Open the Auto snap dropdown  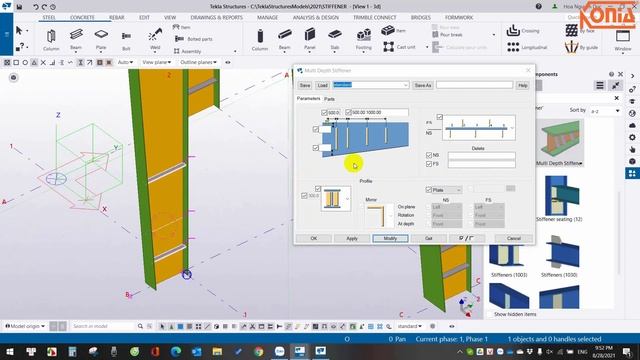[x=125, y=62]
